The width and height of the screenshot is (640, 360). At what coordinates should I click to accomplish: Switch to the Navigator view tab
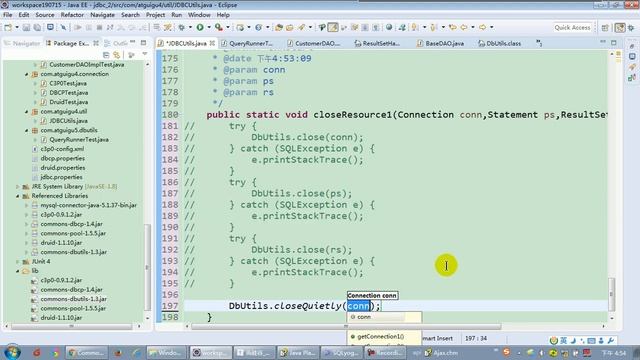(x=22, y=43)
